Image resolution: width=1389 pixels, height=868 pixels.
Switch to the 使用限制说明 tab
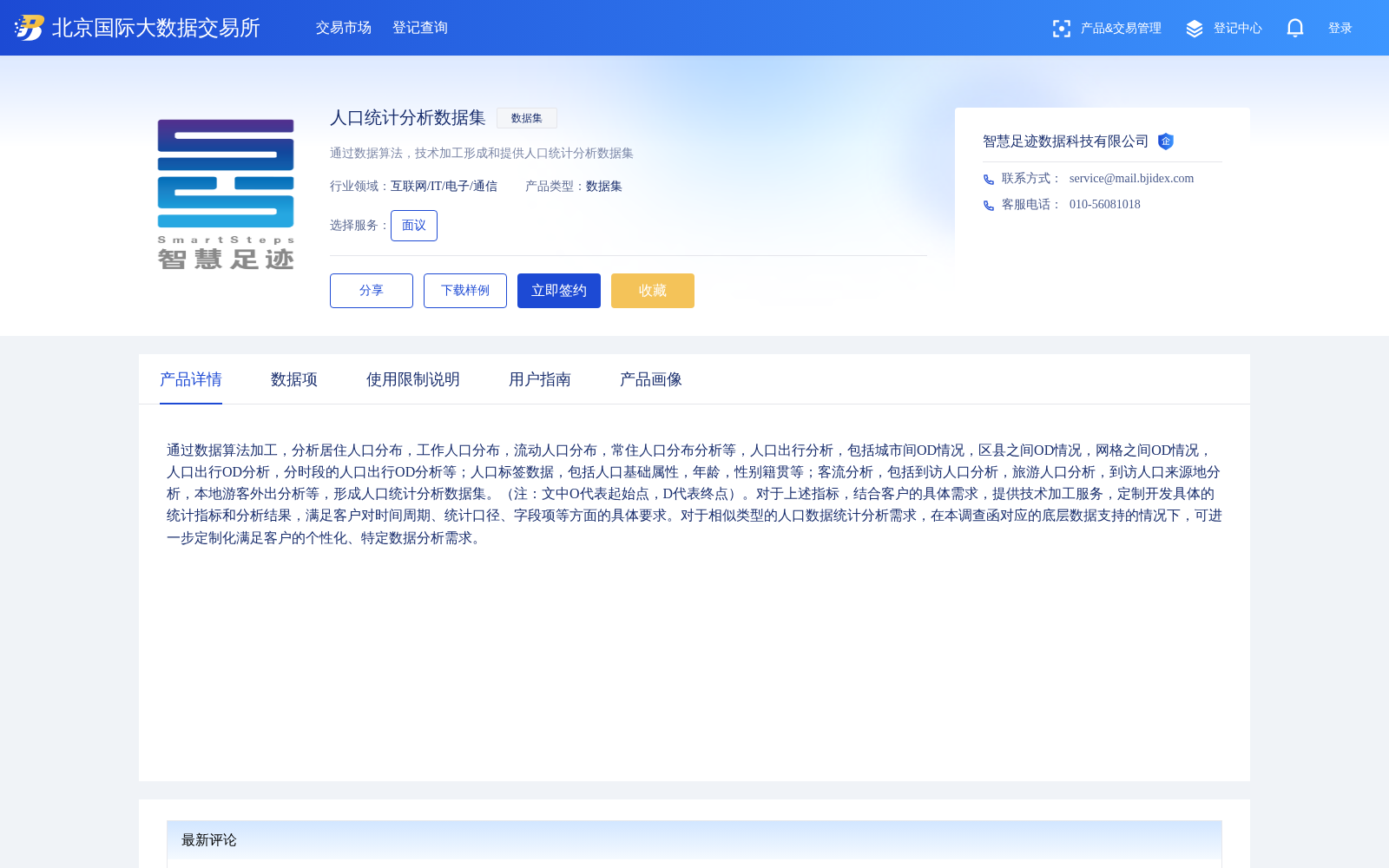click(x=413, y=379)
